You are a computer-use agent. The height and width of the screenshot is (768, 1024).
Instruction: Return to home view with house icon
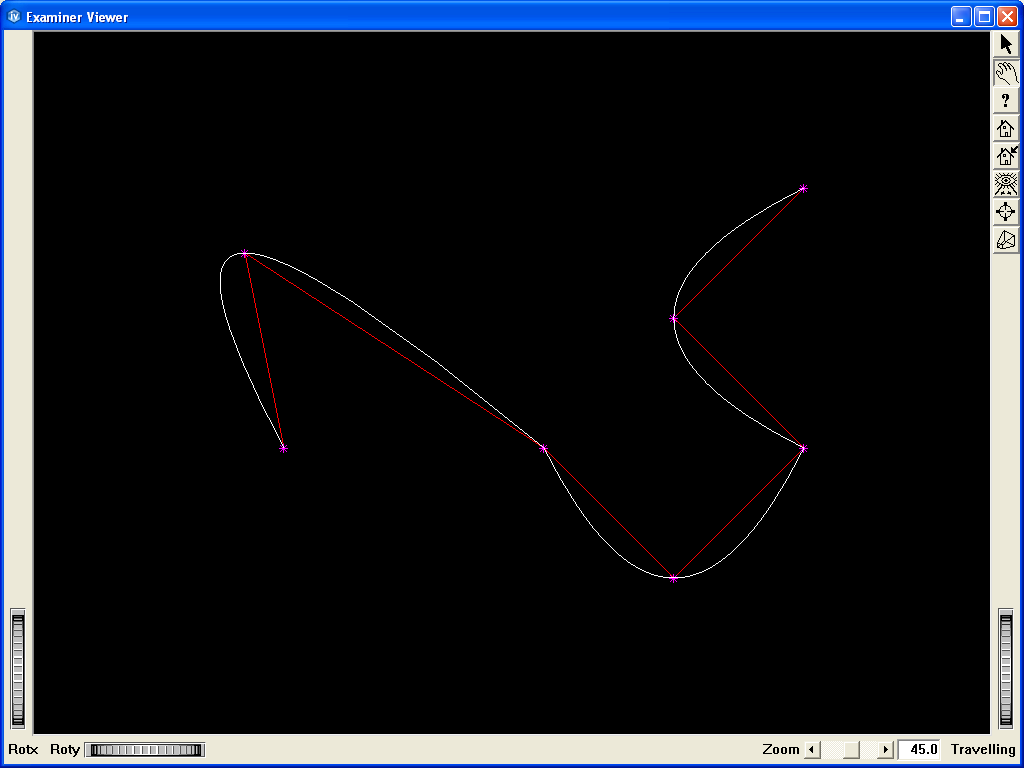pyautogui.click(x=1005, y=128)
